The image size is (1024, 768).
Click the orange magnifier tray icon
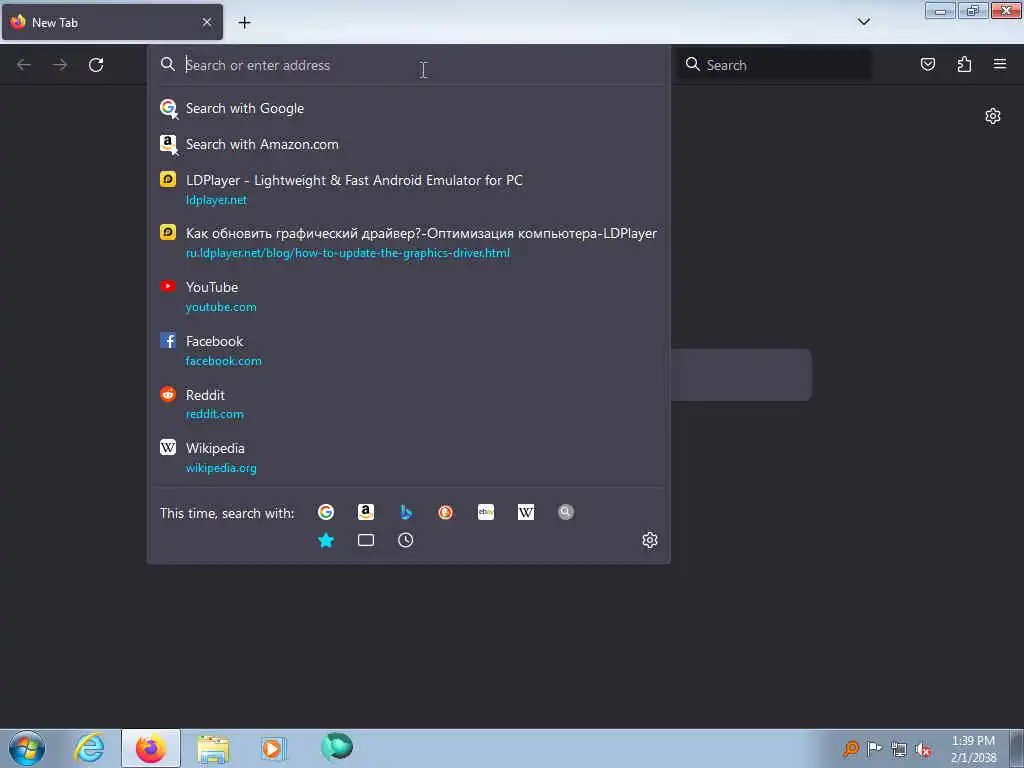[850, 748]
